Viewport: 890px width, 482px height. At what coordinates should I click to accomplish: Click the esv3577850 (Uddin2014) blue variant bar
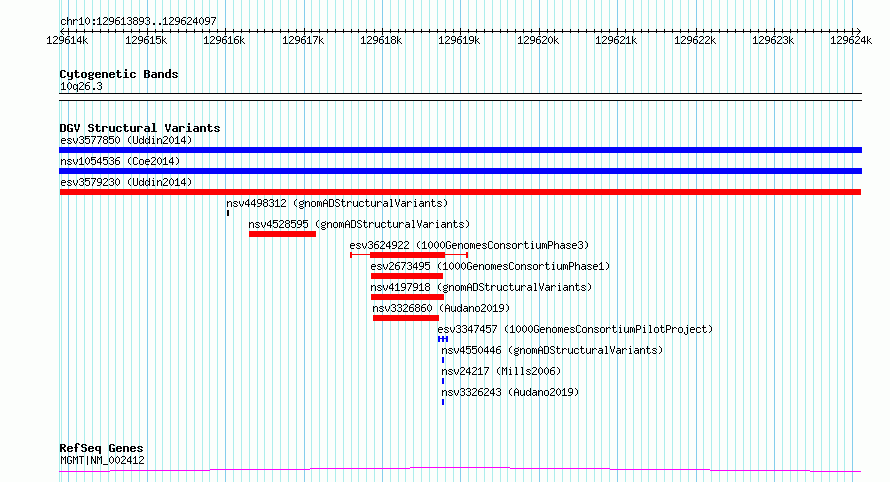pos(460,150)
